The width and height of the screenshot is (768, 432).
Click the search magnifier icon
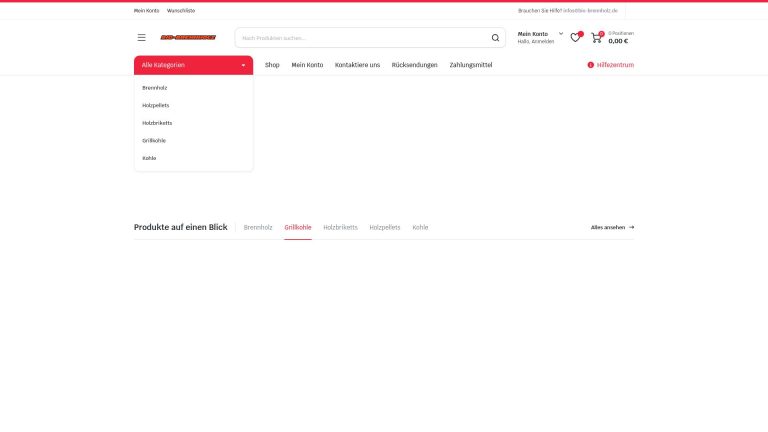pyautogui.click(x=495, y=38)
